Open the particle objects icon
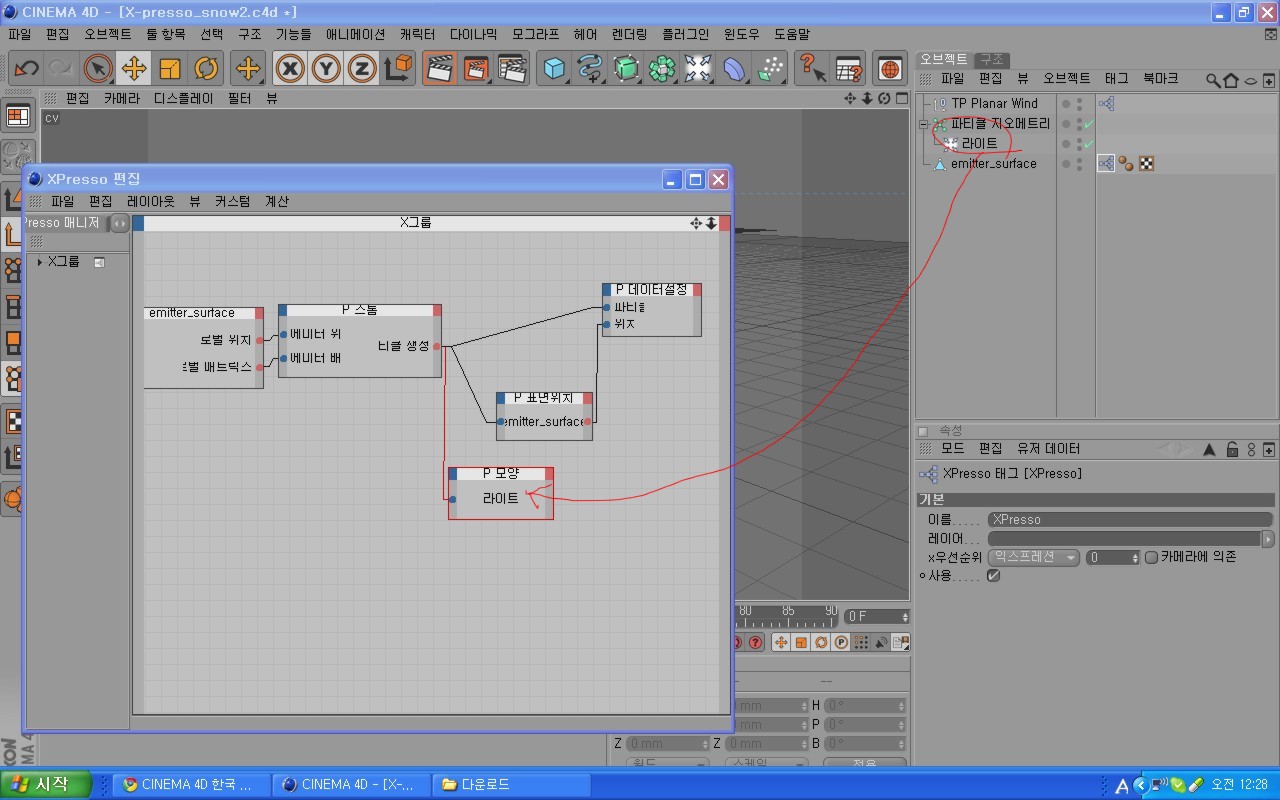Viewport: 1280px width, 800px height. pyautogui.click(x=770, y=69)
